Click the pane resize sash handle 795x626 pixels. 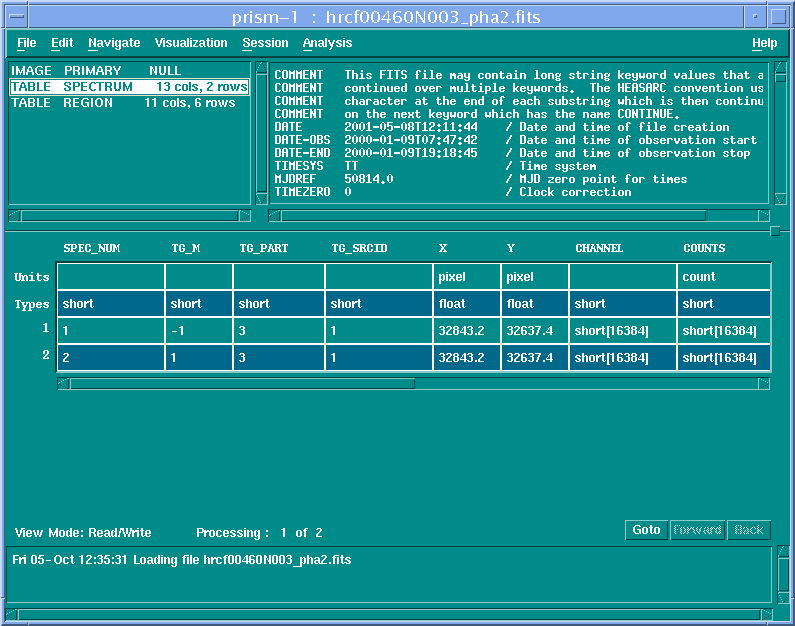point(775,232)
